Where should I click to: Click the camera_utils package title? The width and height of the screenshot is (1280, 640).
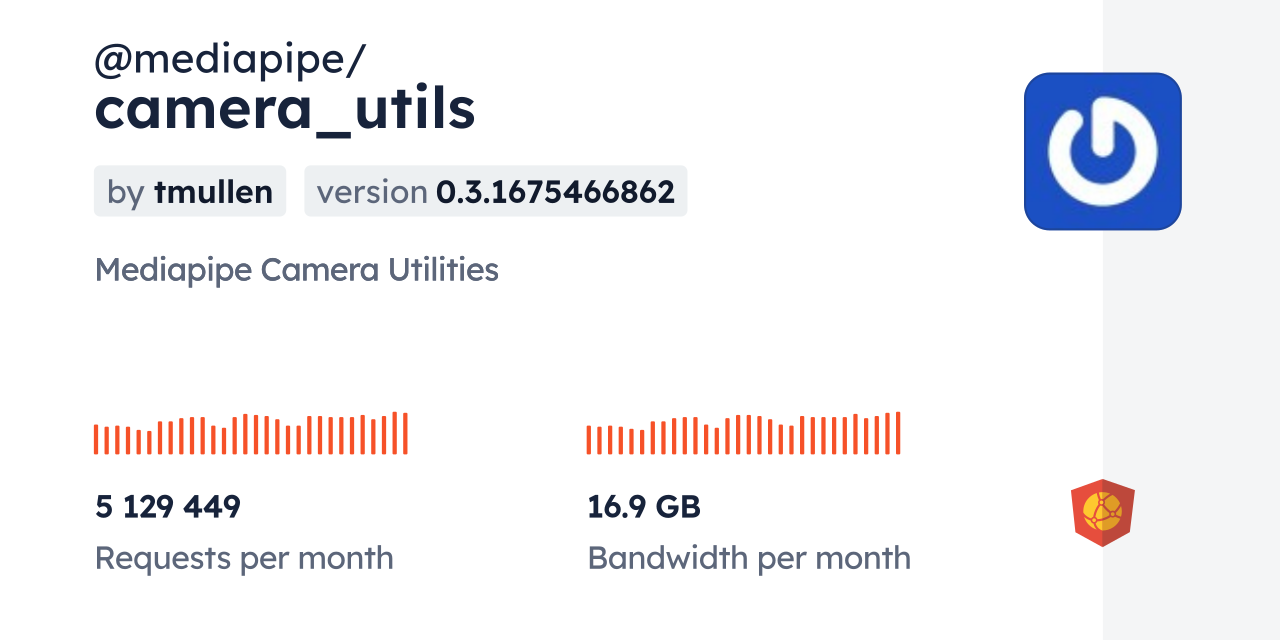(284, 110)
